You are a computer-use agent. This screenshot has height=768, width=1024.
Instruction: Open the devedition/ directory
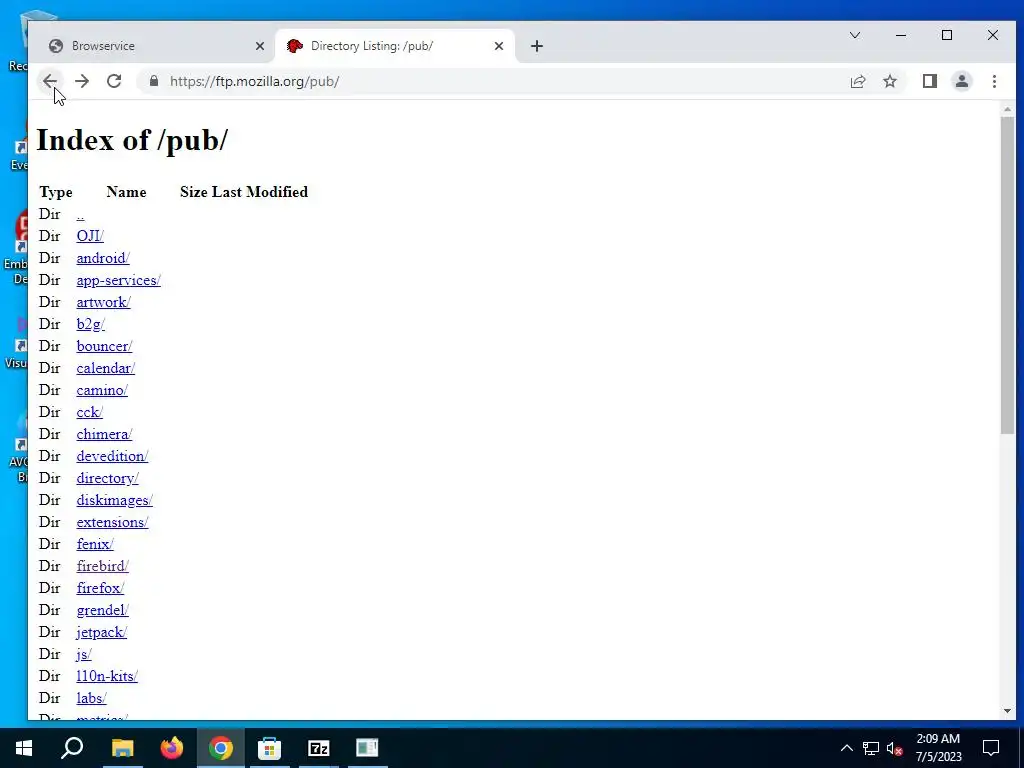tap(112, 456)
